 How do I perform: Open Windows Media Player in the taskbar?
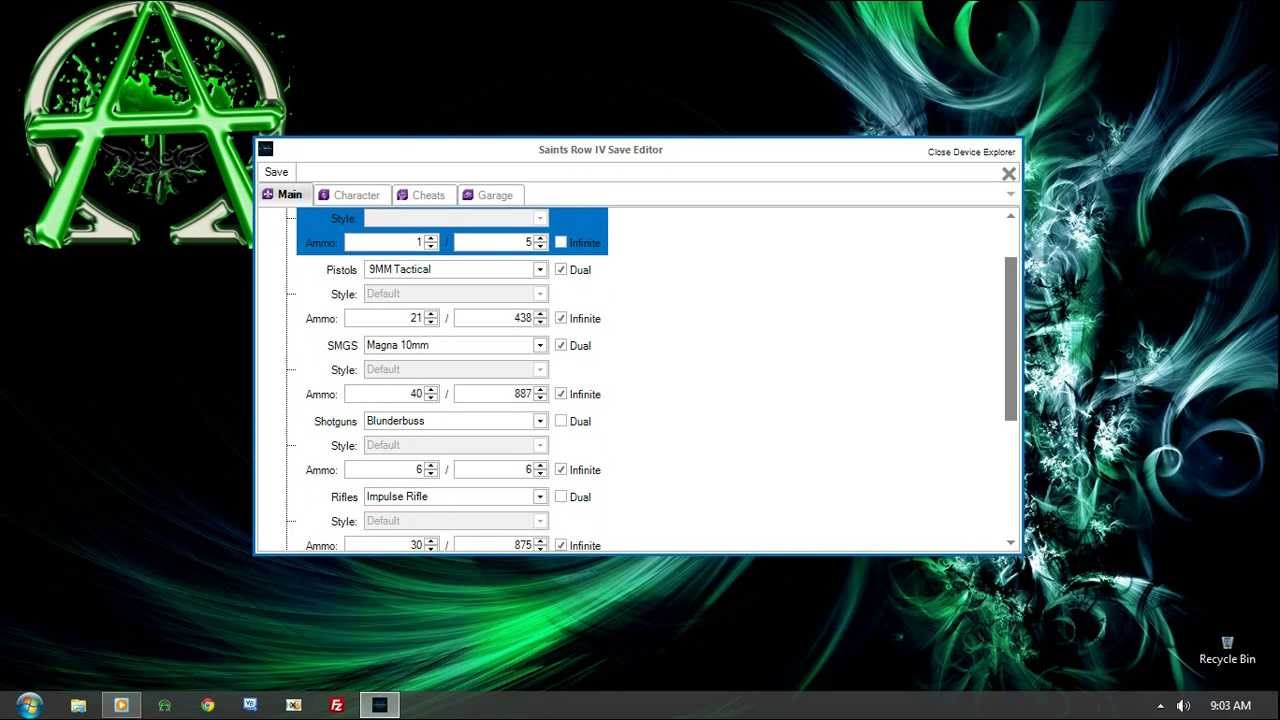click(122, 704)
